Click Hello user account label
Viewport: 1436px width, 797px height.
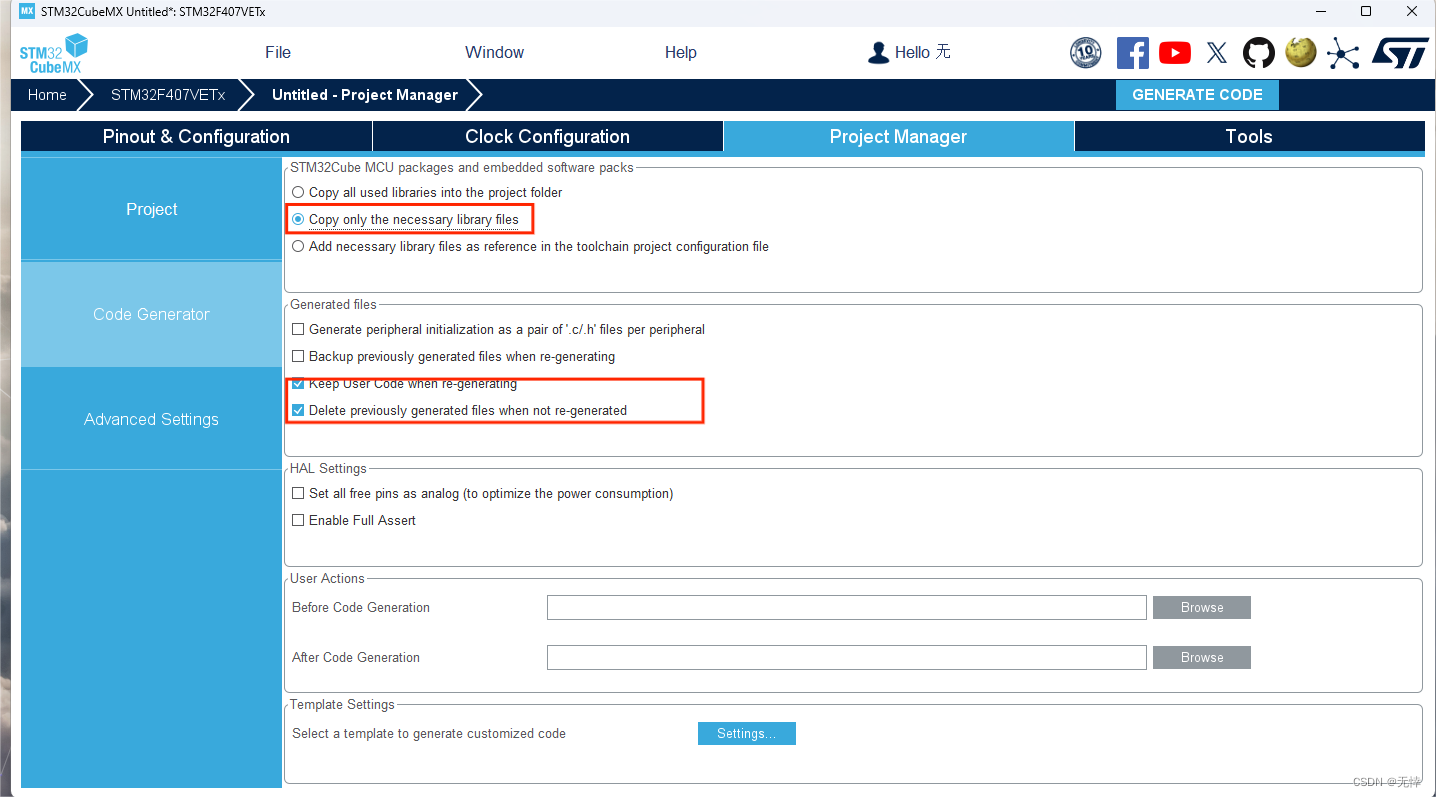tap(922, 52)
